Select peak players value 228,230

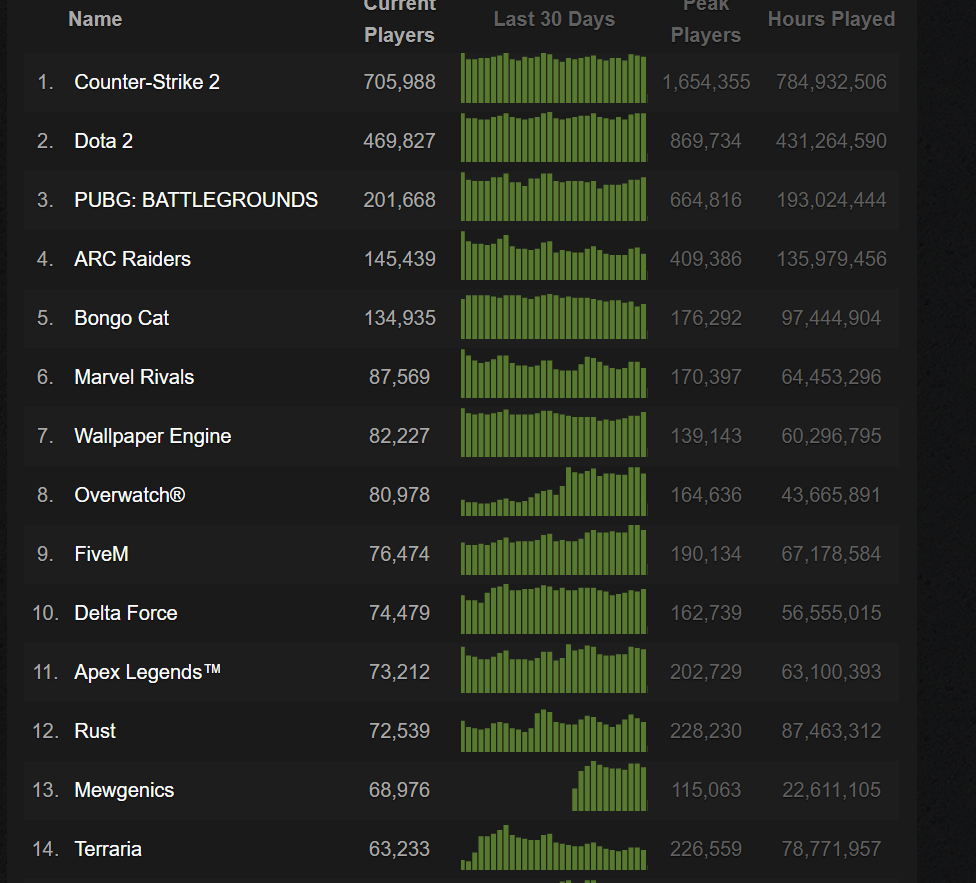click(x=706, y=731)
